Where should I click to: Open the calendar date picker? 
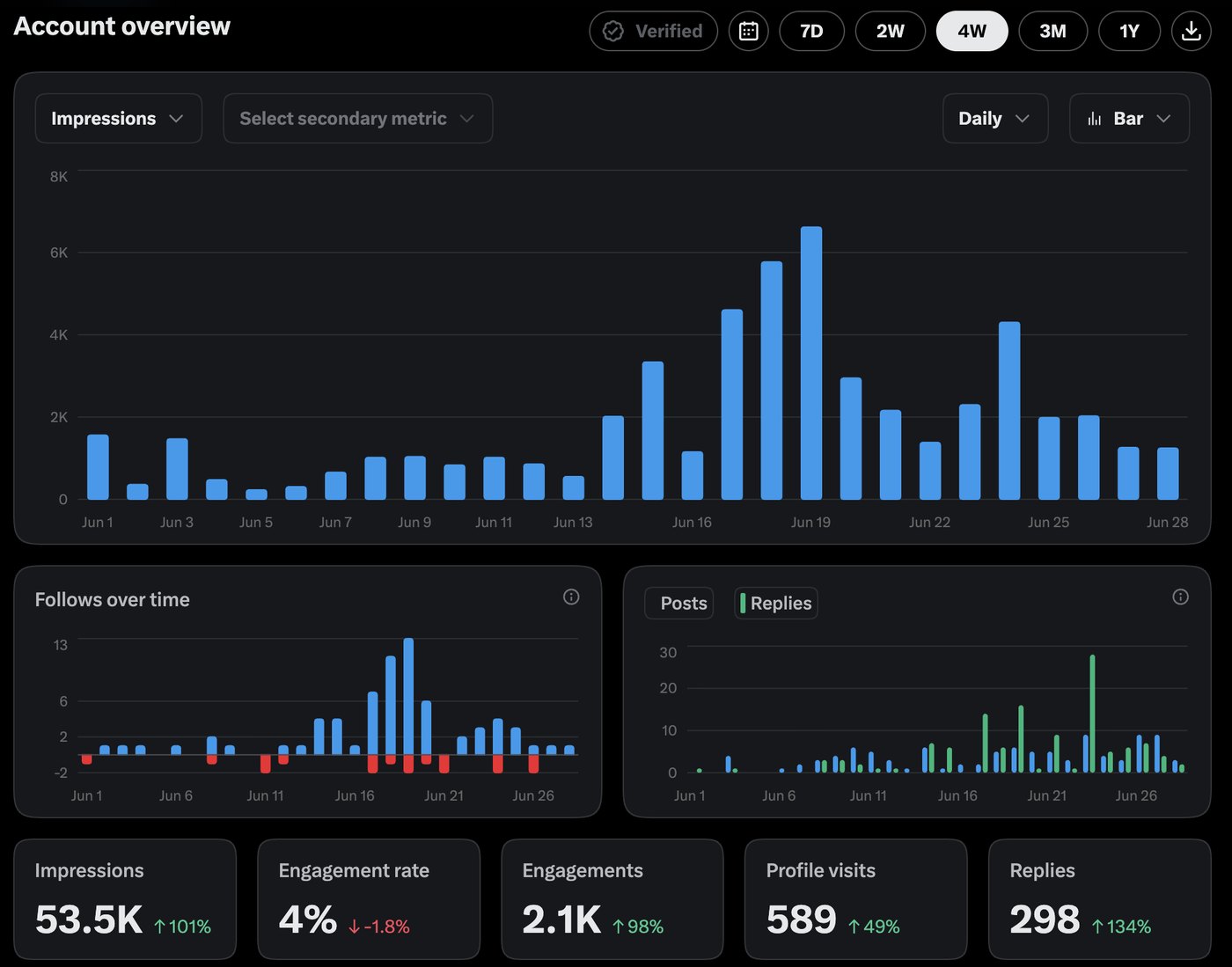point(749,31)
